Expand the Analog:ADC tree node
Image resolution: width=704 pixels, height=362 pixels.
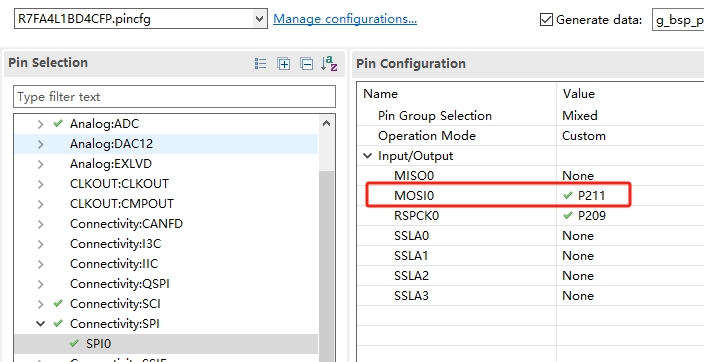click(40, 124)
